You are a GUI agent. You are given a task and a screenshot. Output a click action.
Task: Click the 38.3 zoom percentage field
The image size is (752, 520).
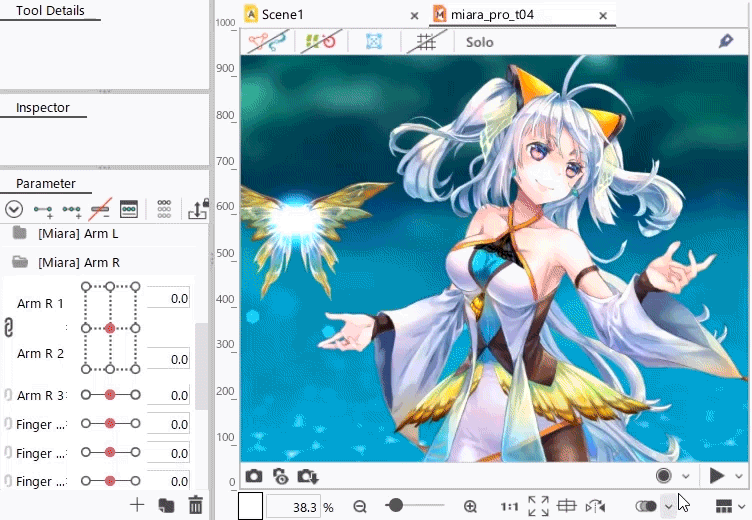294,507
